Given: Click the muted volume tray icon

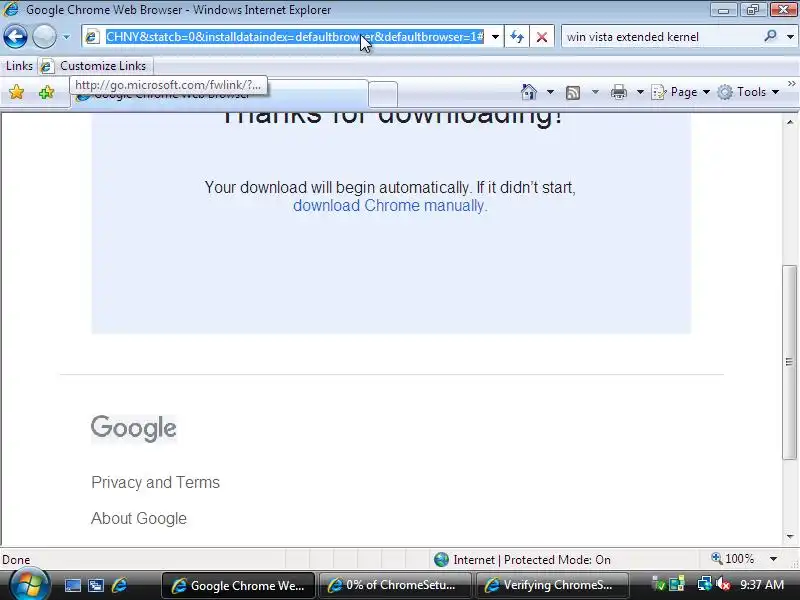Looking at the screenshot, I should 722,584.
